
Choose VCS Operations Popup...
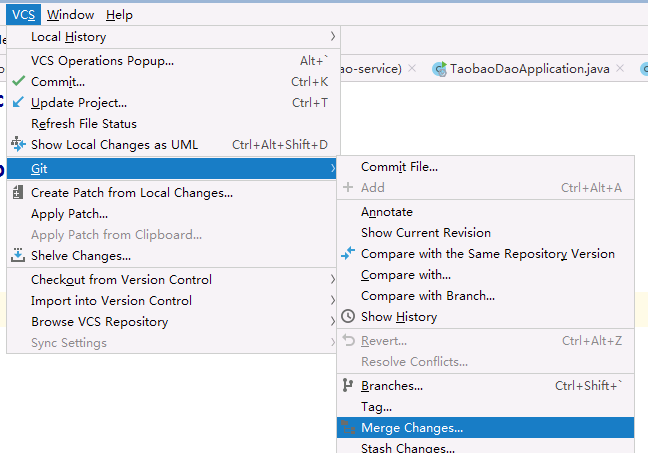tap(173, 60)
